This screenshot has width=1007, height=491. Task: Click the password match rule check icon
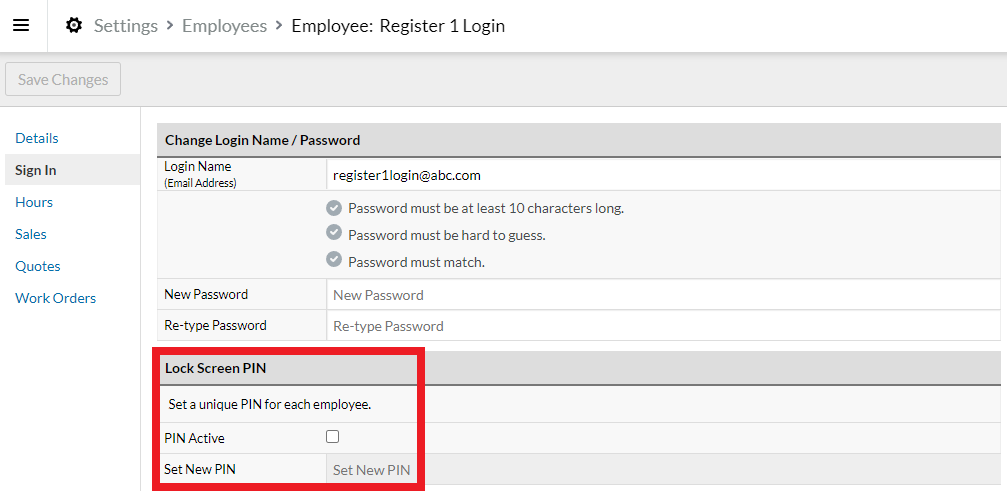[x=333, y=259]
